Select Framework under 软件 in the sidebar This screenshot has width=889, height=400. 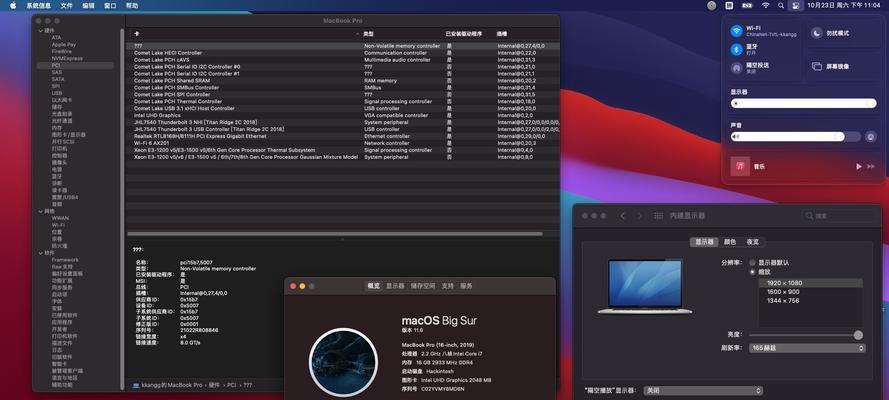pos(65,259)
